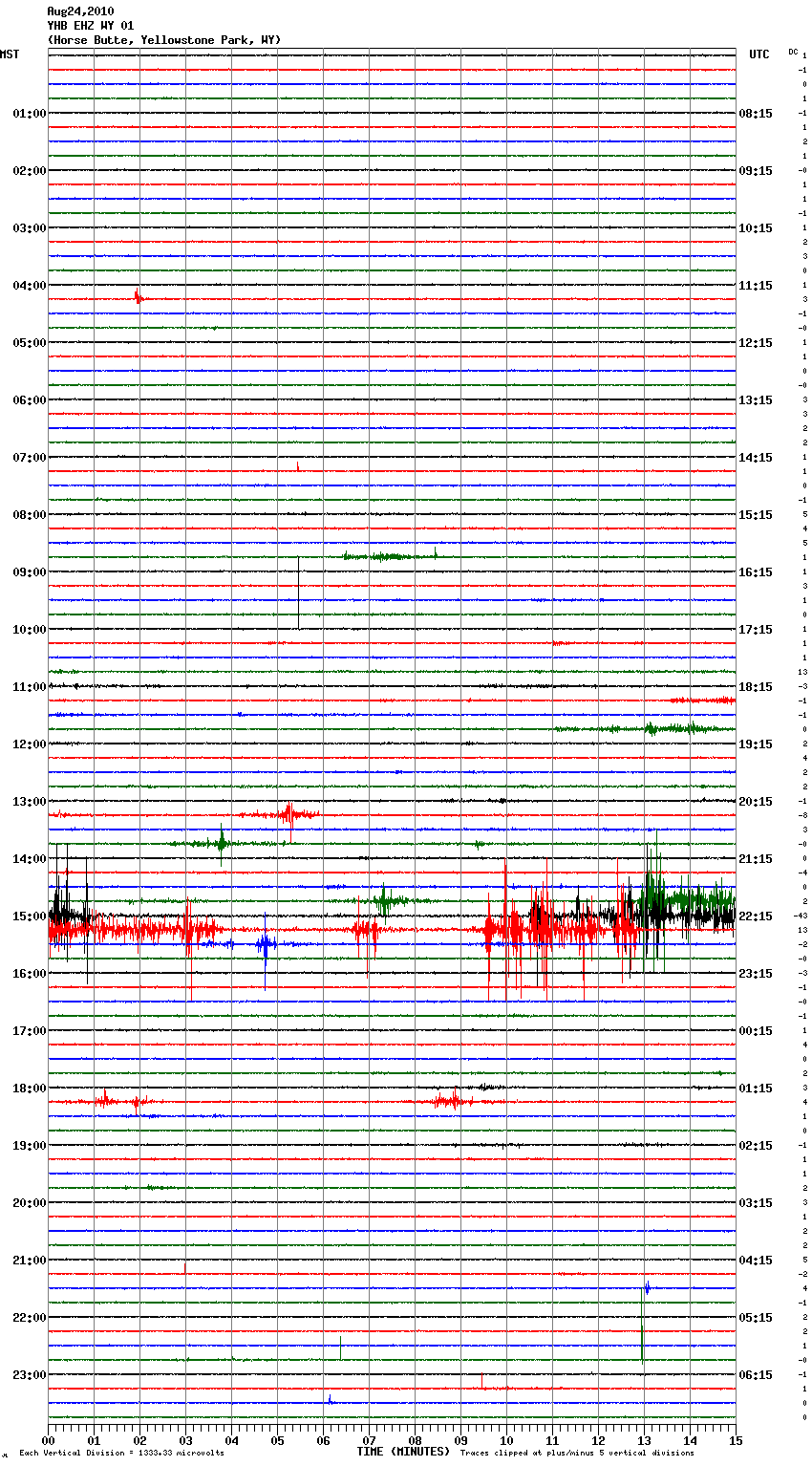
Task: Select the 16:00 MST hour label
Action: pyautogui.click(x=30, y=974)
